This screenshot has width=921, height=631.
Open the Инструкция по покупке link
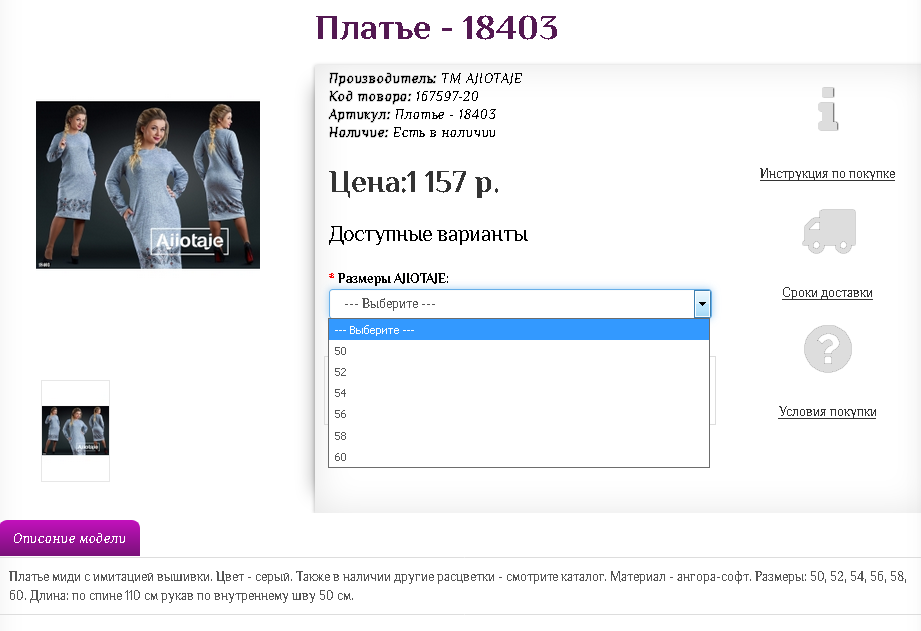tap(827, 174)
